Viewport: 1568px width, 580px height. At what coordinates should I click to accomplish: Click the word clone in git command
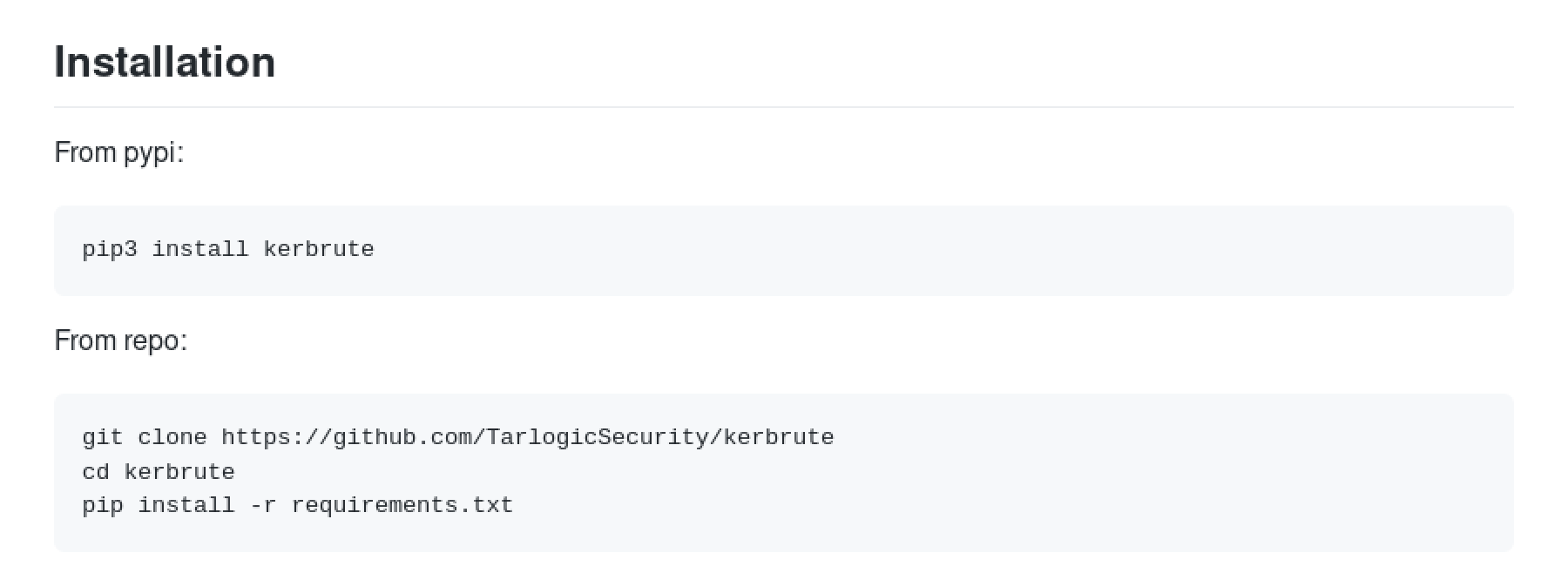click(x=172, y=437)
